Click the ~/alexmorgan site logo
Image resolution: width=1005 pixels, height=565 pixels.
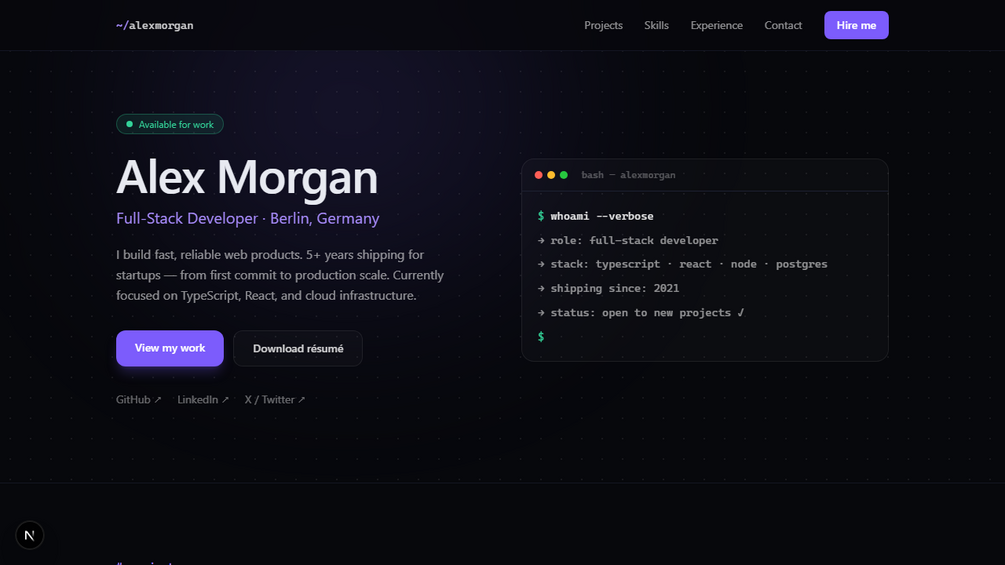[154, 26]
